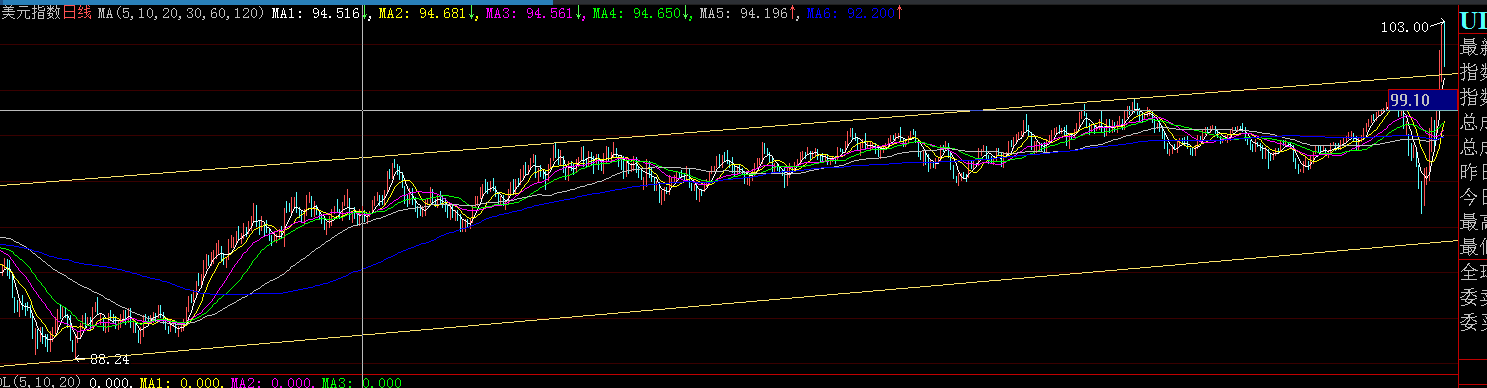The height and width of the screenshot is (388, 1487).
Task: Select the 日线 period label
Action: pyautogui.click(x=78, y=14)
